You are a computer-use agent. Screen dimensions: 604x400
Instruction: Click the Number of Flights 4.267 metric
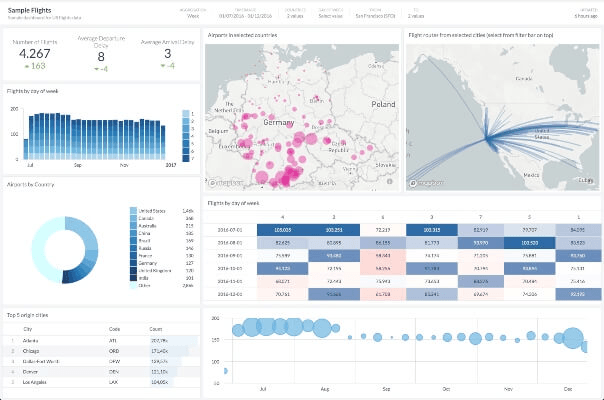(35, 54)
